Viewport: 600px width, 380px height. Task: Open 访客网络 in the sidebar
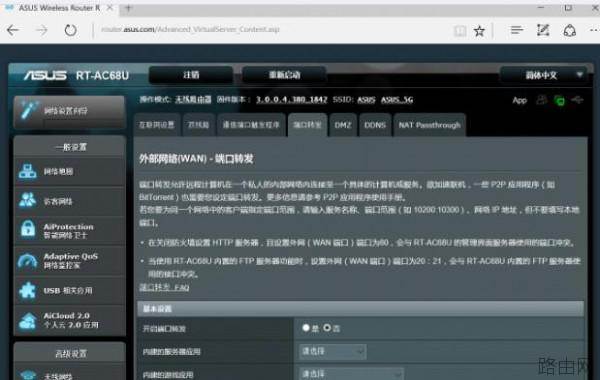[x=69, y=201]
